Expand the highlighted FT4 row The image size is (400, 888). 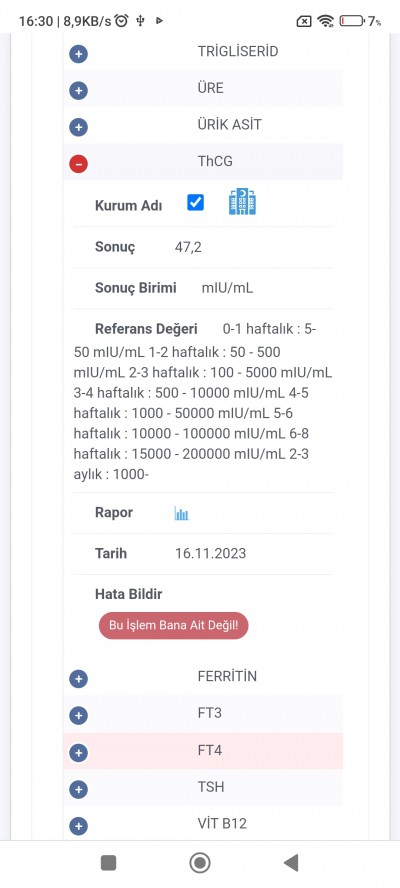78,753
